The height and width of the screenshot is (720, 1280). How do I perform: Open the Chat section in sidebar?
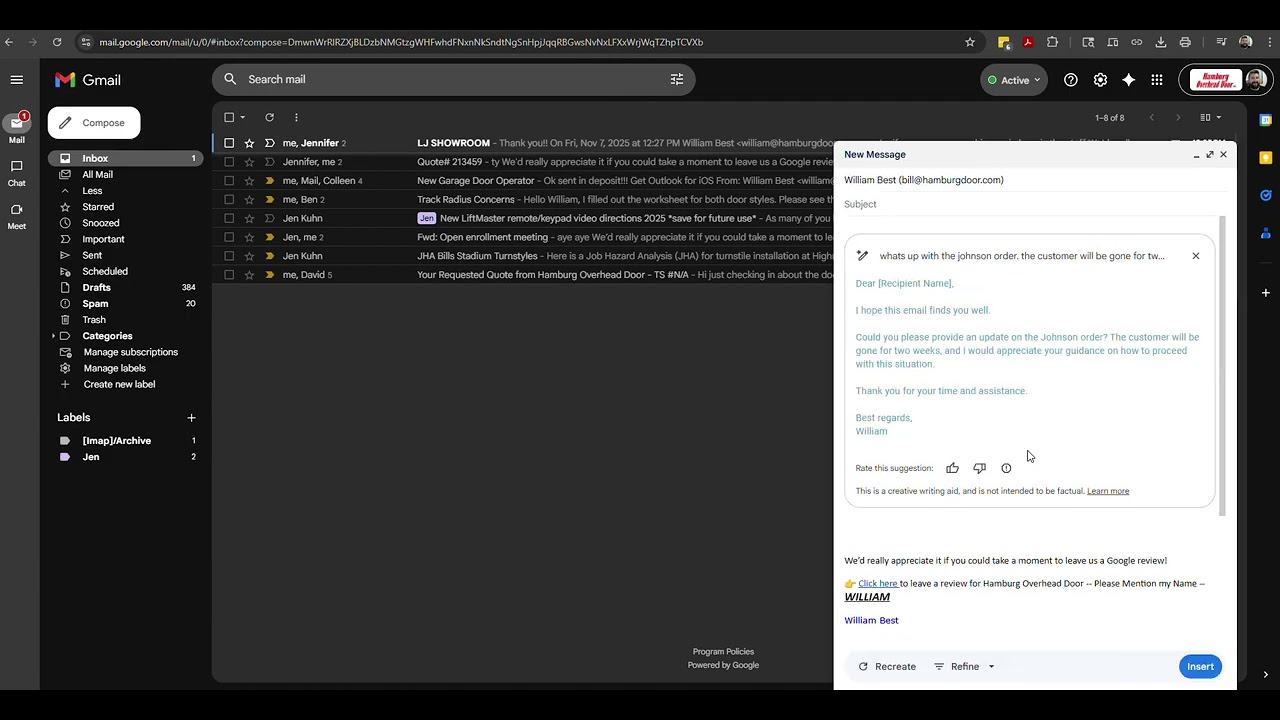[17, 173]
